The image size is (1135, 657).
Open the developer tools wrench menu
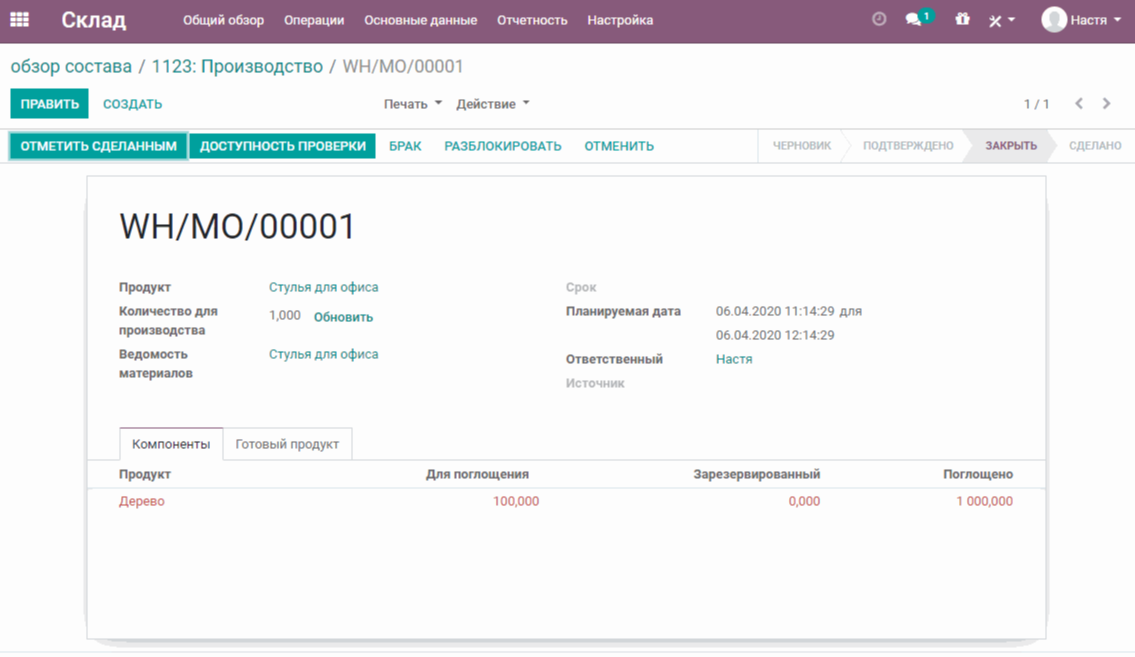click(1001, 20)
